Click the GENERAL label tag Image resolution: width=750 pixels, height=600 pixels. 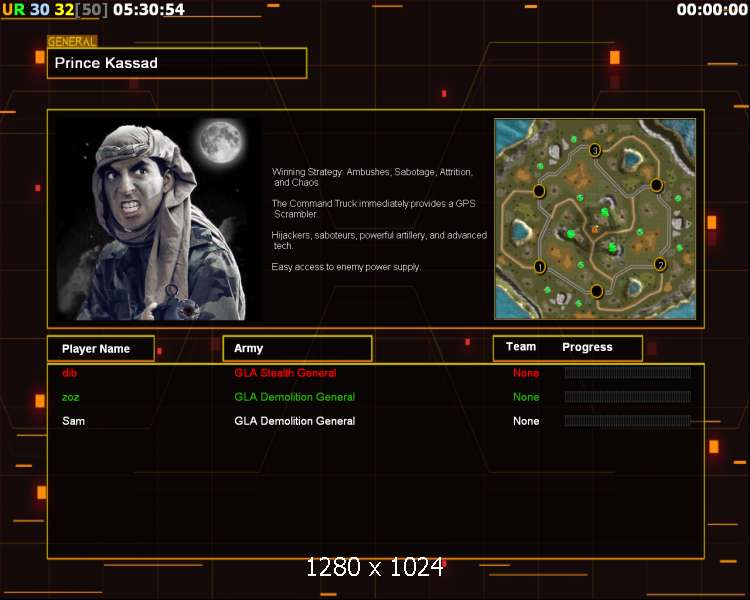click(x=72, y=42)
